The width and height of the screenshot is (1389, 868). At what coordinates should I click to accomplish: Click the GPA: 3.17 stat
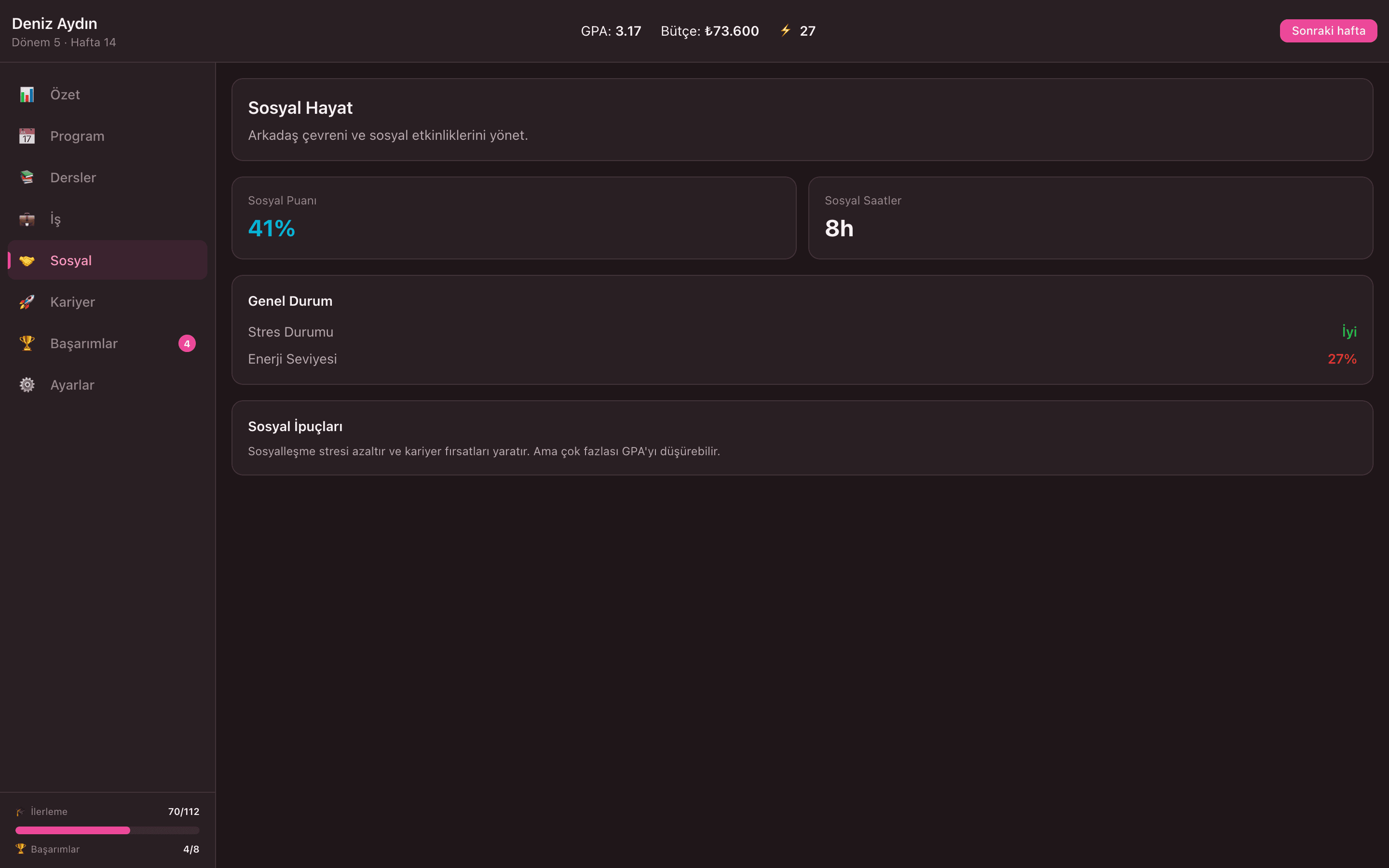coord(611,31)
